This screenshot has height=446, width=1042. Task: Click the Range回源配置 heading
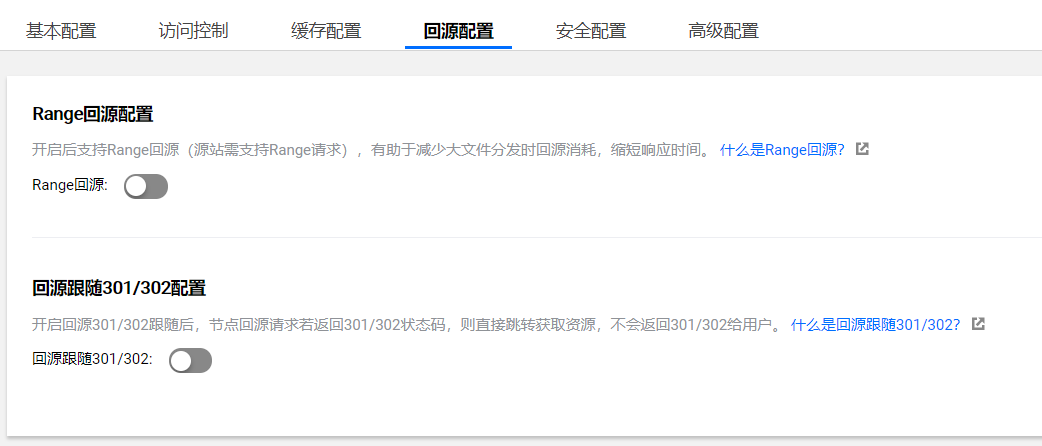[92, 114]
